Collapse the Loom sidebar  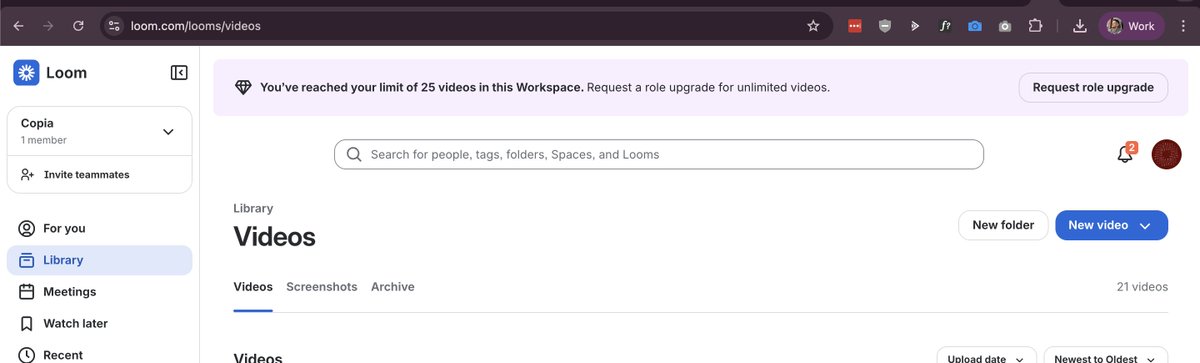tap(179, 72)
